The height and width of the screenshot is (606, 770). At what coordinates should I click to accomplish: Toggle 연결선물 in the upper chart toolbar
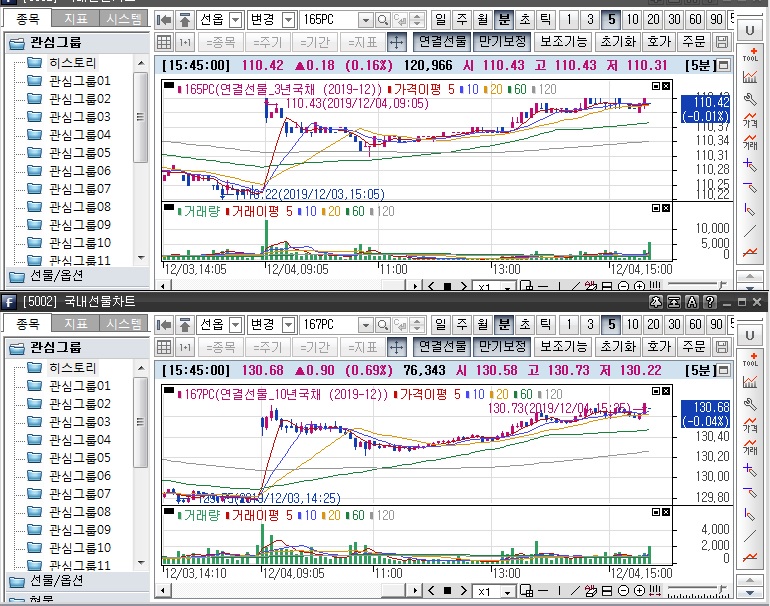click(x=441, y=42)
